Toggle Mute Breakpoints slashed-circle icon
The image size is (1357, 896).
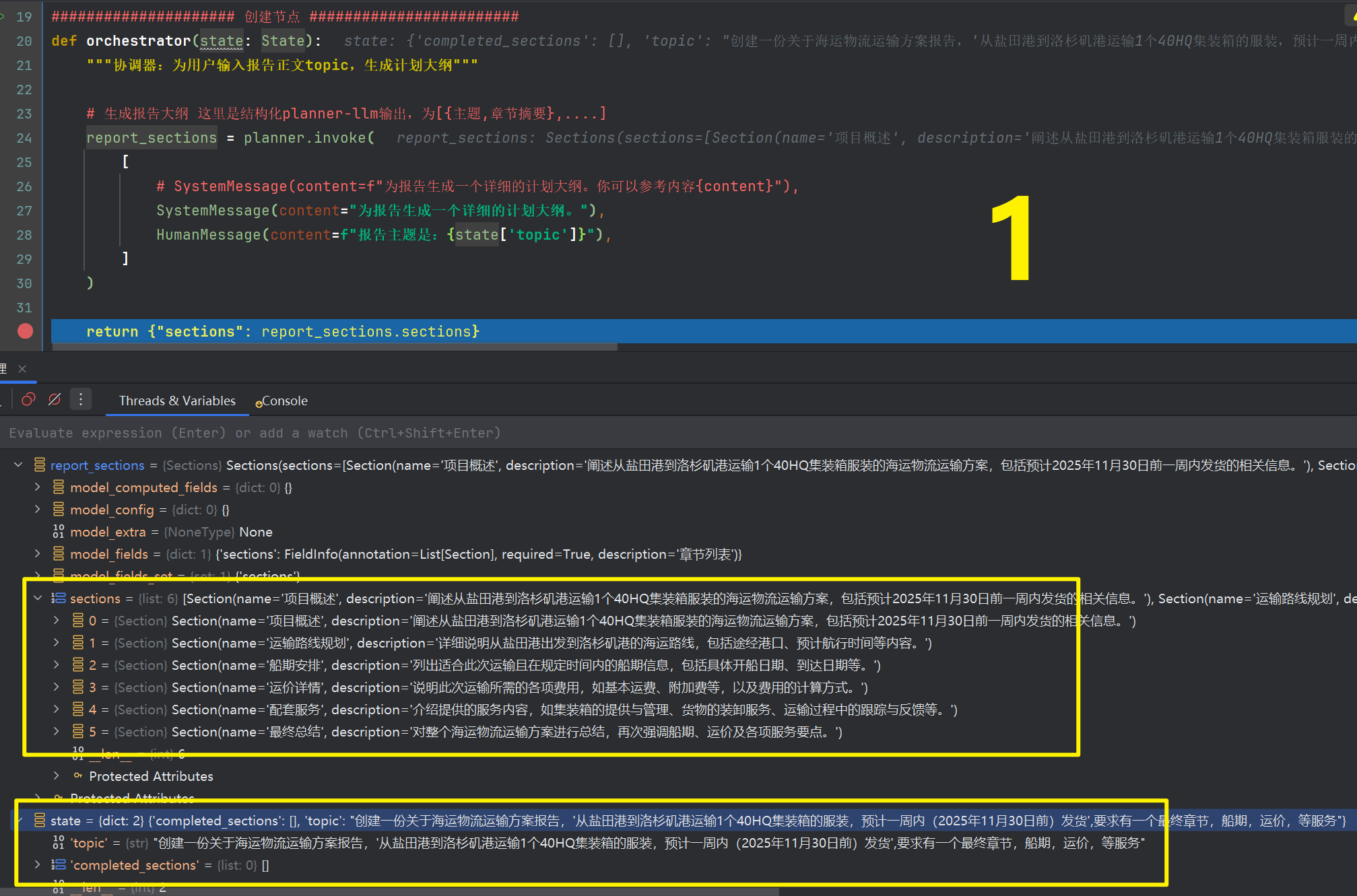click(55, 400)
